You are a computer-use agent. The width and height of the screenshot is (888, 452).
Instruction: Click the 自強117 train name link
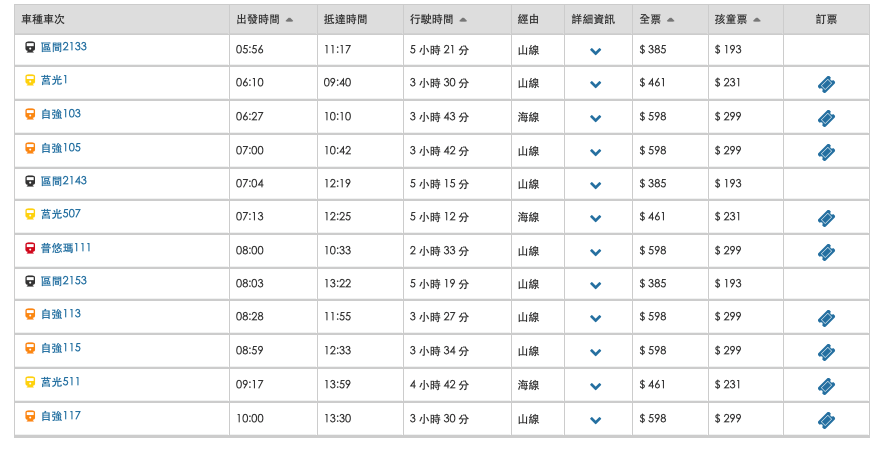coord(60,415)
